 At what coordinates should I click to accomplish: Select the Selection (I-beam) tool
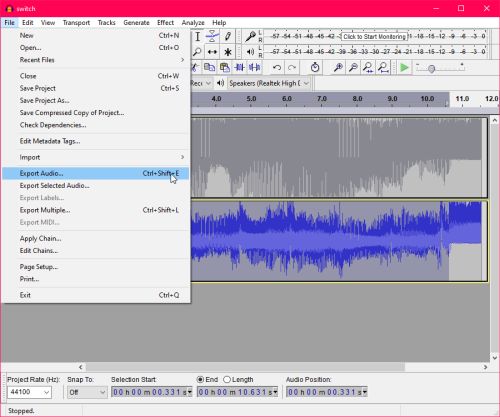point(198,36)
